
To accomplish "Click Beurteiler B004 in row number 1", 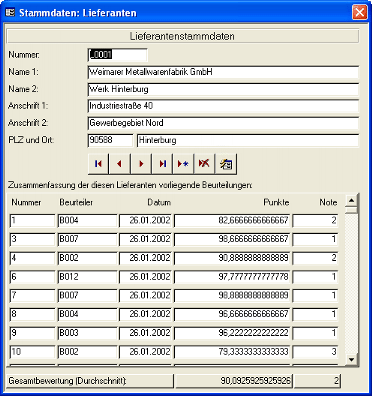I will pos(87,221).
